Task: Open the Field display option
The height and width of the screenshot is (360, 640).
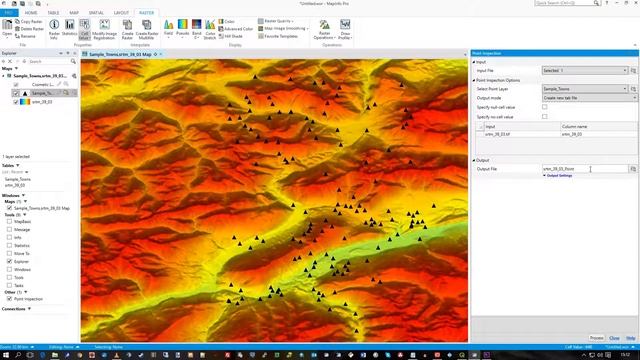Action: click(x=168, y=29)
